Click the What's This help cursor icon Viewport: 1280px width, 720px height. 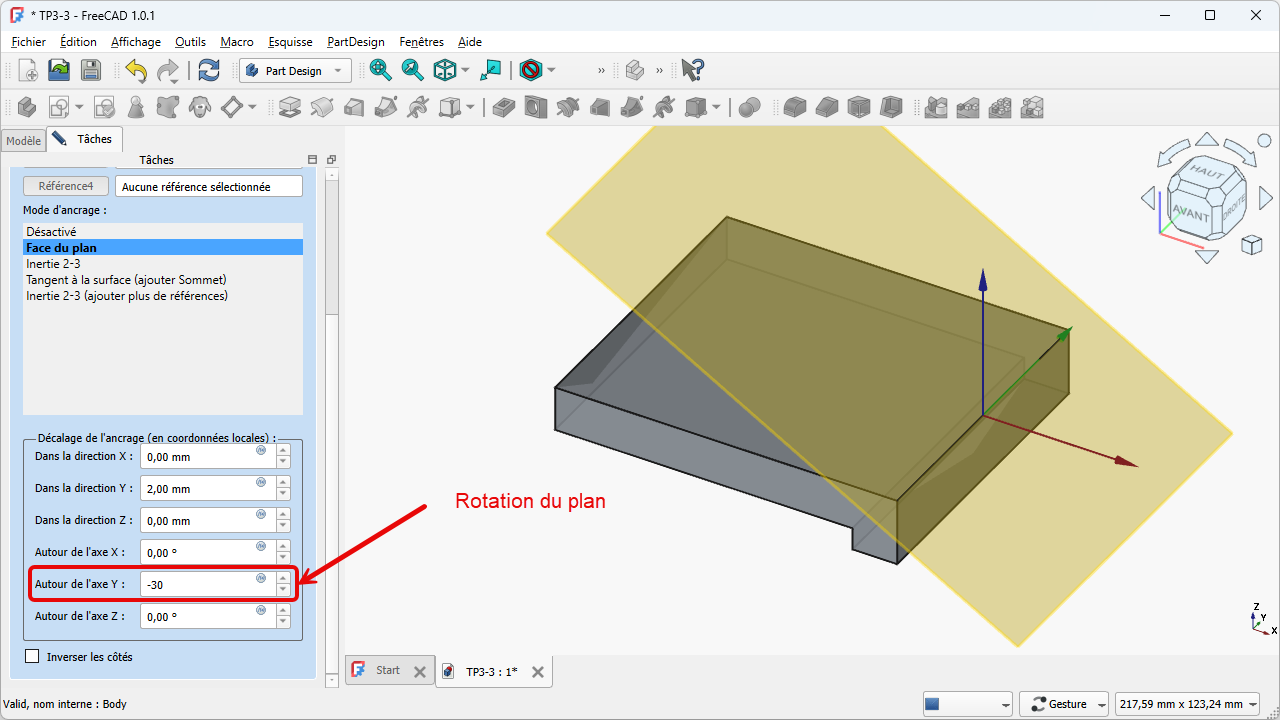pyautogui.click(x=692, y=70)
